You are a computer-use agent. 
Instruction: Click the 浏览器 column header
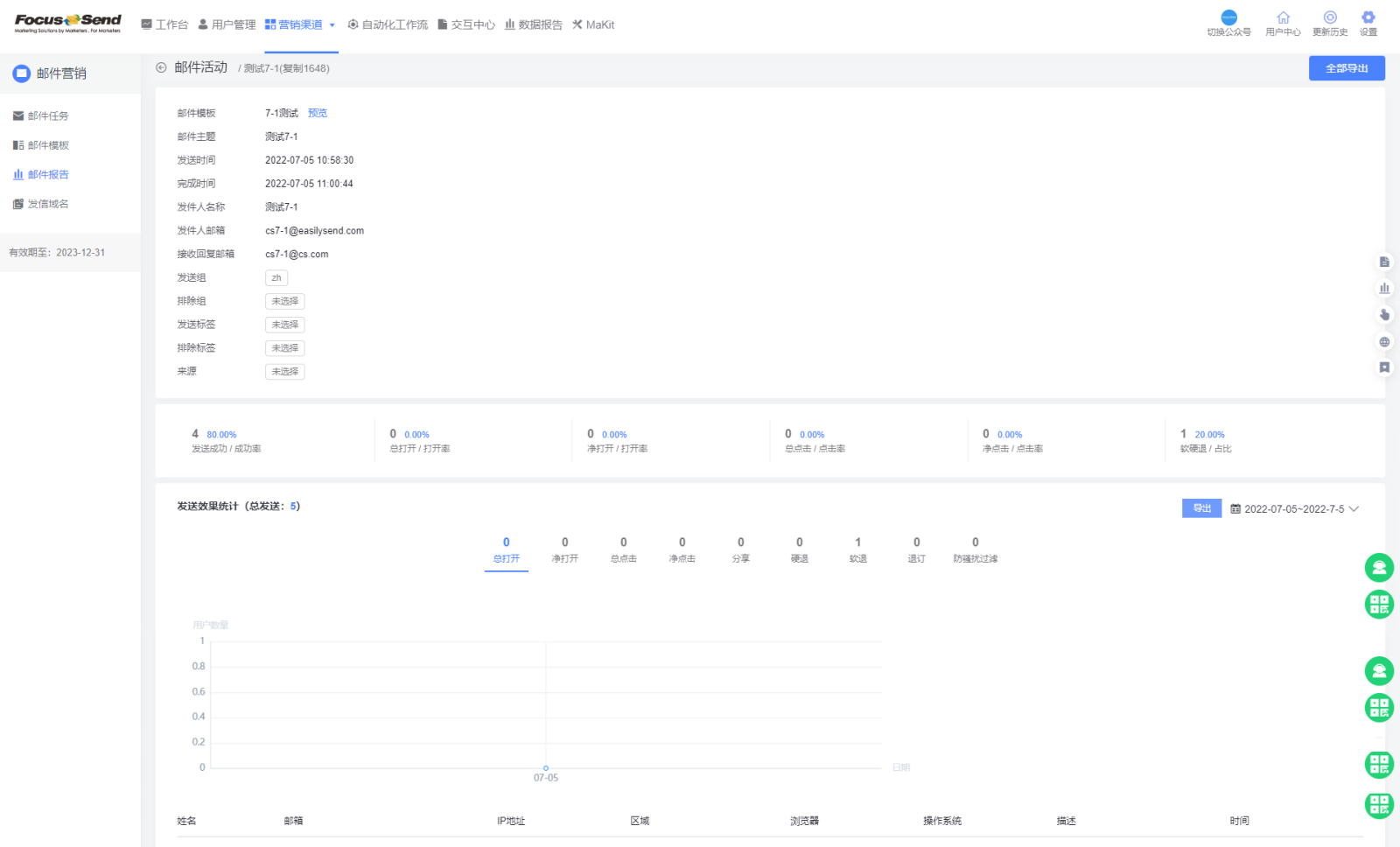(x=804, y=821)
